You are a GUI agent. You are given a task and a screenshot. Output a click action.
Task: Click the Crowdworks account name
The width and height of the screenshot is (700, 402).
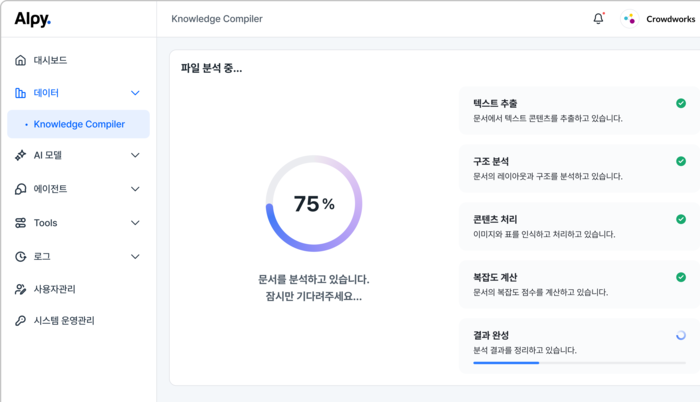pos(671,19)
